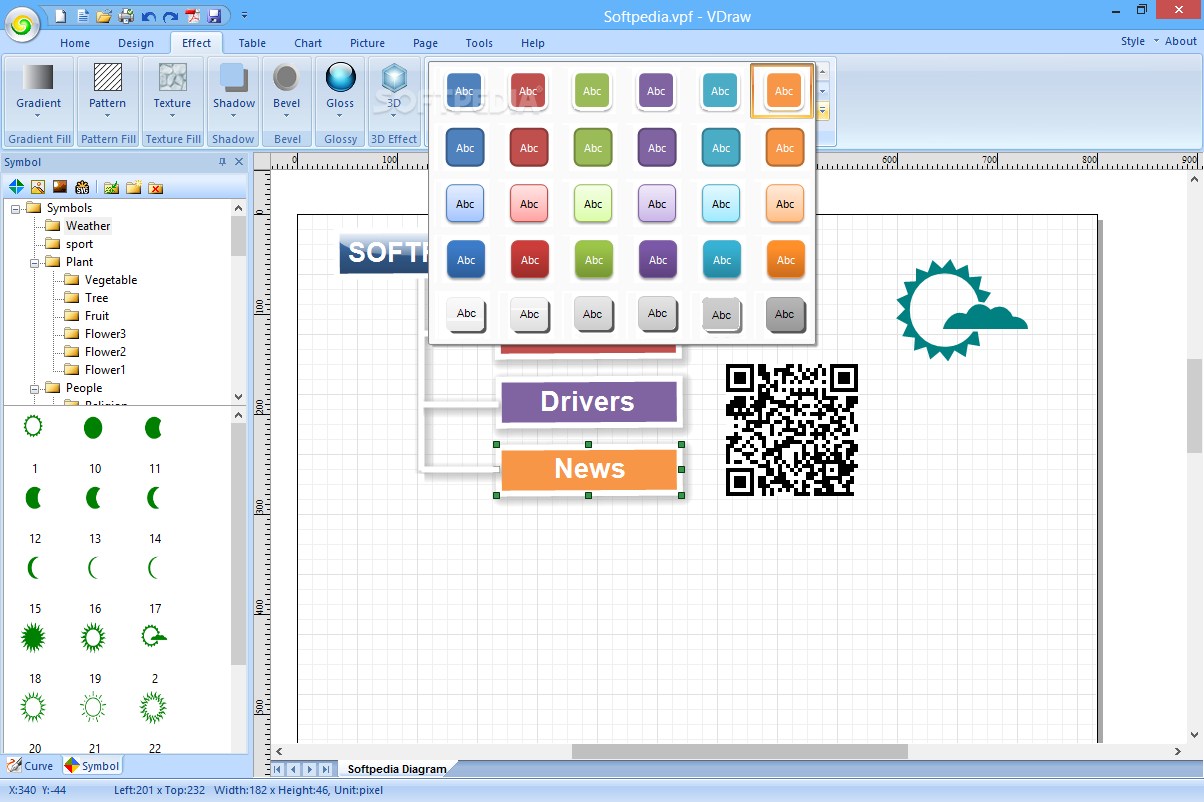Undo the last action
Image resolution: width=1204 pixels, height=802 pixels.
click(x=148, y=16)
